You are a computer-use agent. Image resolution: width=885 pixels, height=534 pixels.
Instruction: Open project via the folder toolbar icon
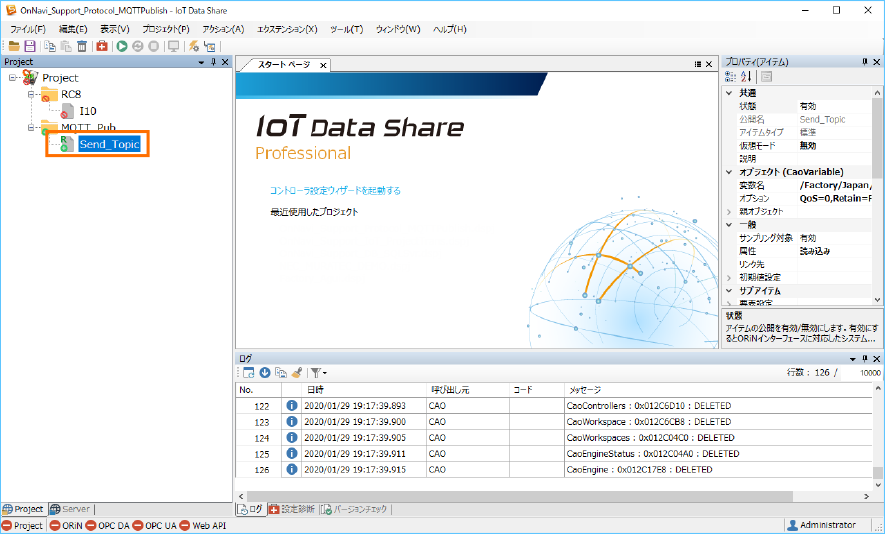[x=14, y=46]
